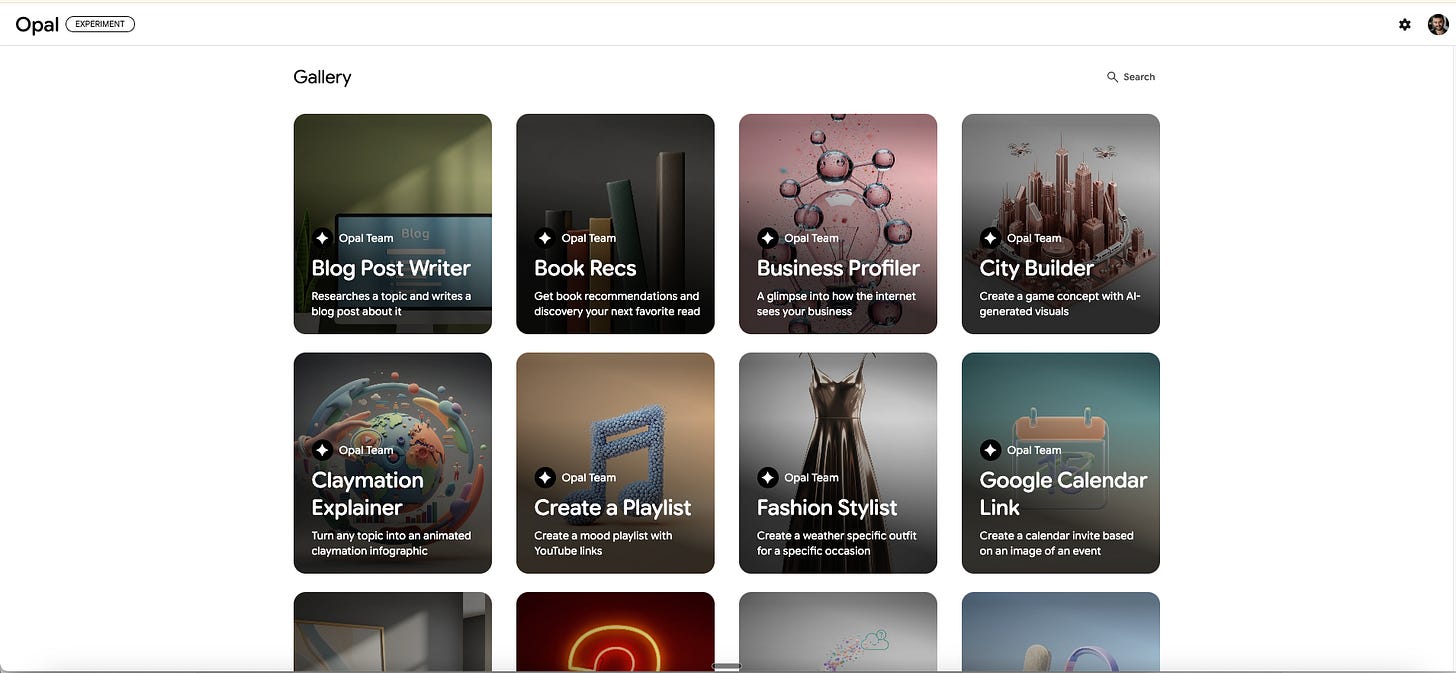1456x673 pixels.
Task: Click 'A glimpse into how the internet' description
Action: (x=836, y=304)
